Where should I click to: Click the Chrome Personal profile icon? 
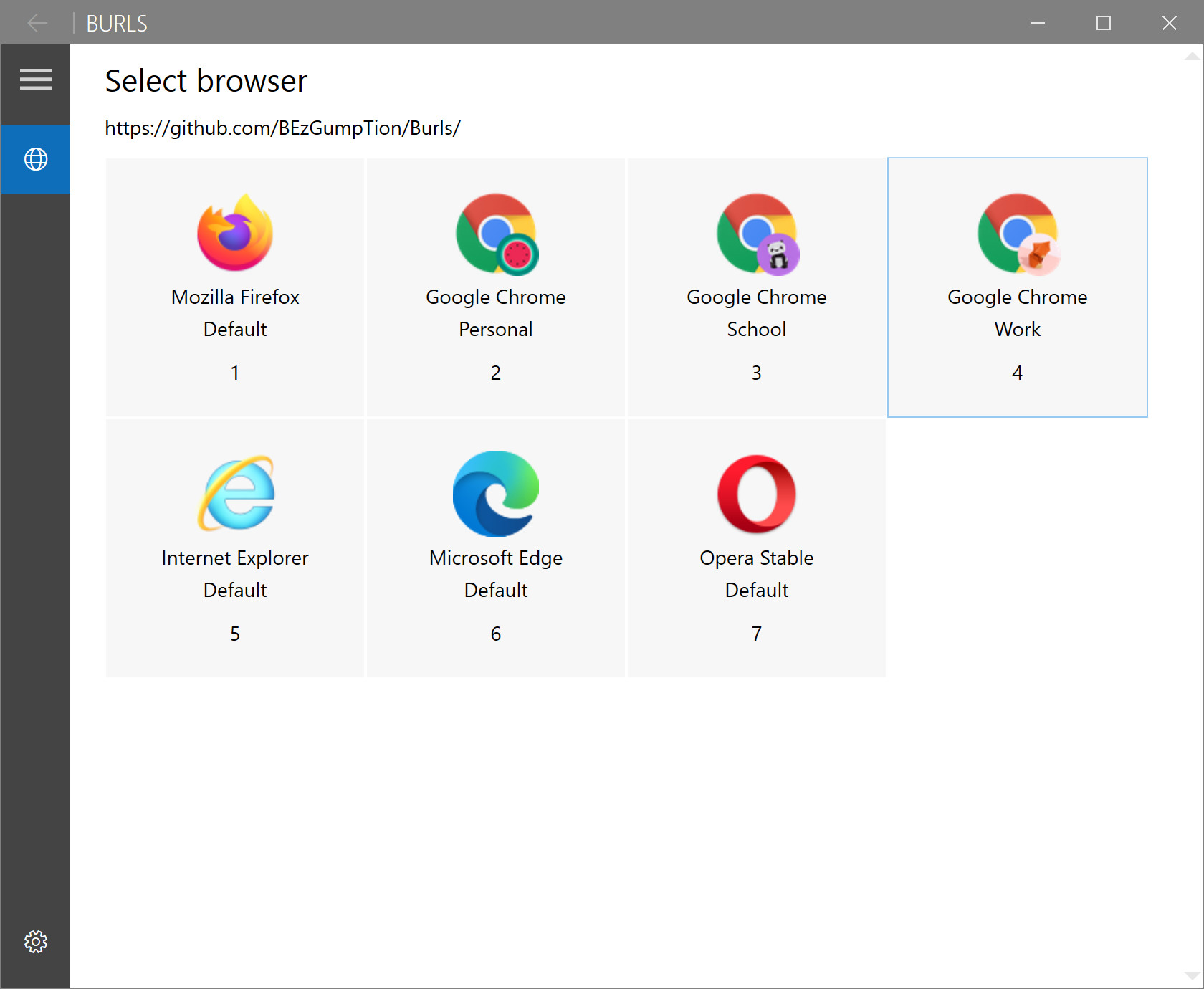(x=497, y=234)
